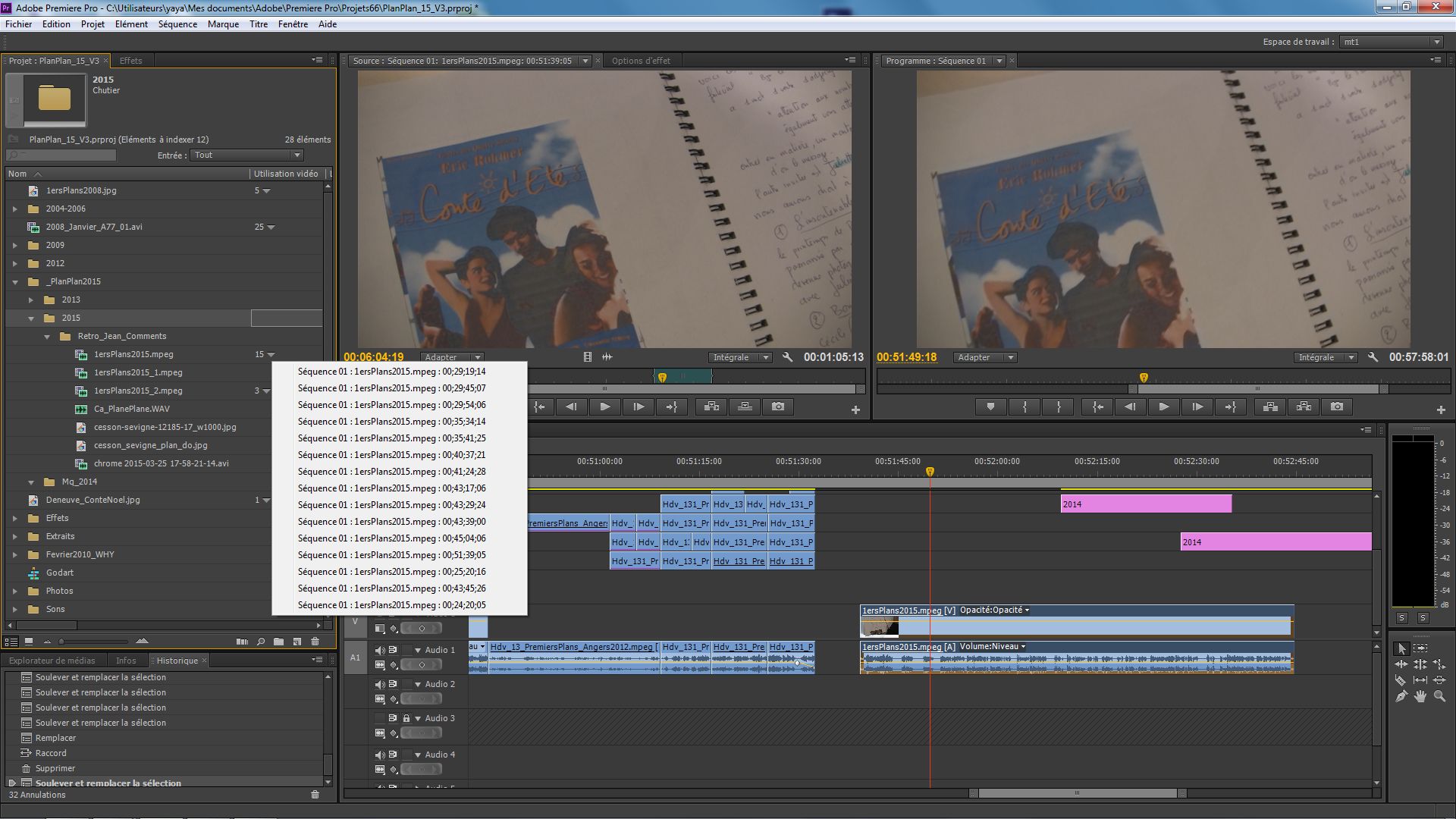
Task: Click the Insert button in Source monitor
Action: click(x=711, y=406)
